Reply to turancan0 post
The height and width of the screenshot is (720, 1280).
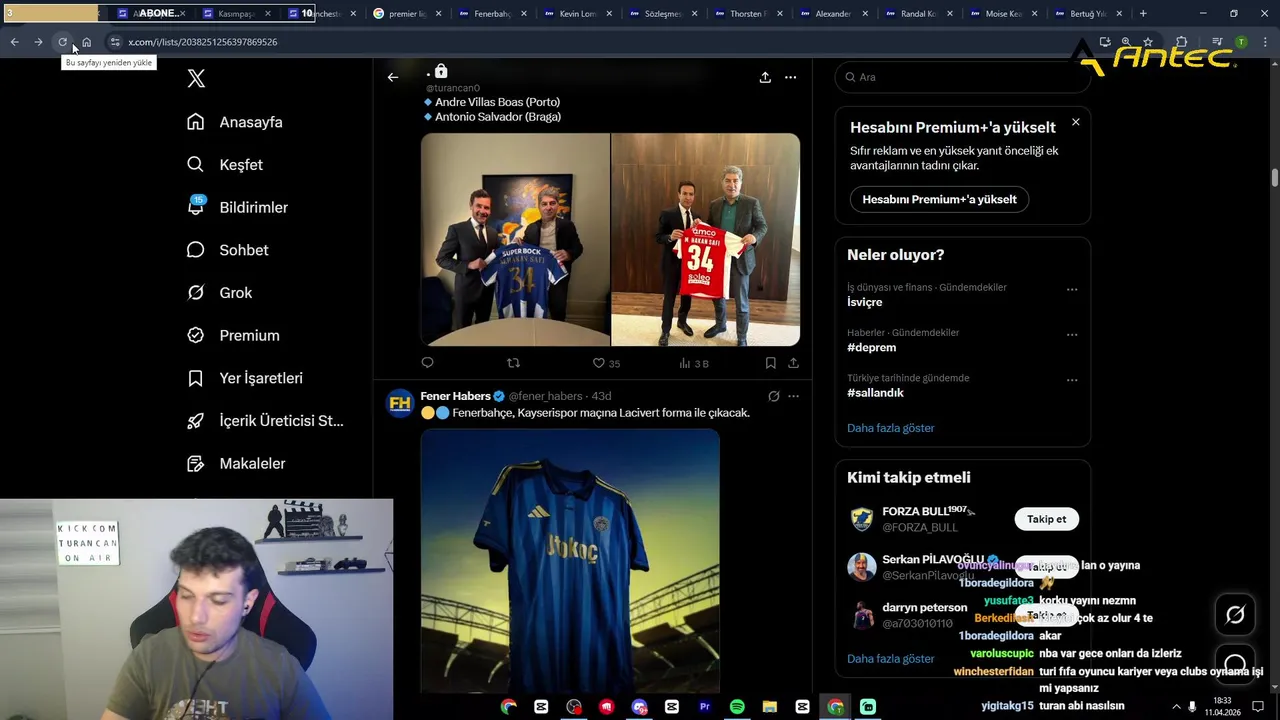[x=427, y=363]
